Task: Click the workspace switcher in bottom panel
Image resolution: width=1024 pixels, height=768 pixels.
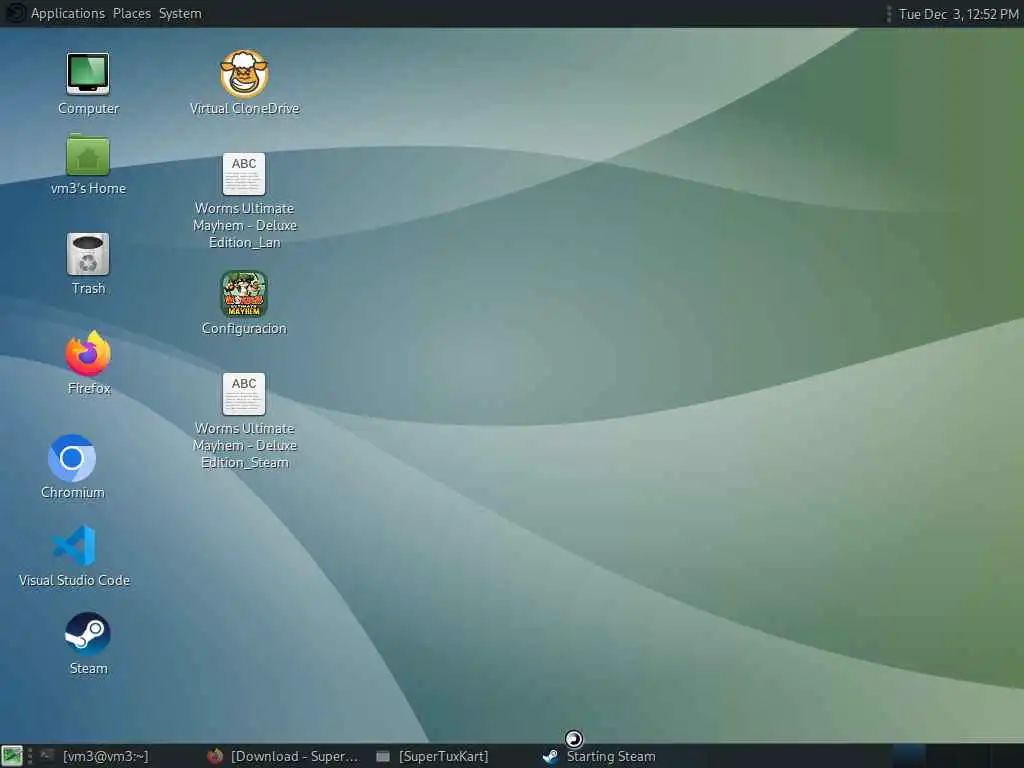Action: (957, 756)
